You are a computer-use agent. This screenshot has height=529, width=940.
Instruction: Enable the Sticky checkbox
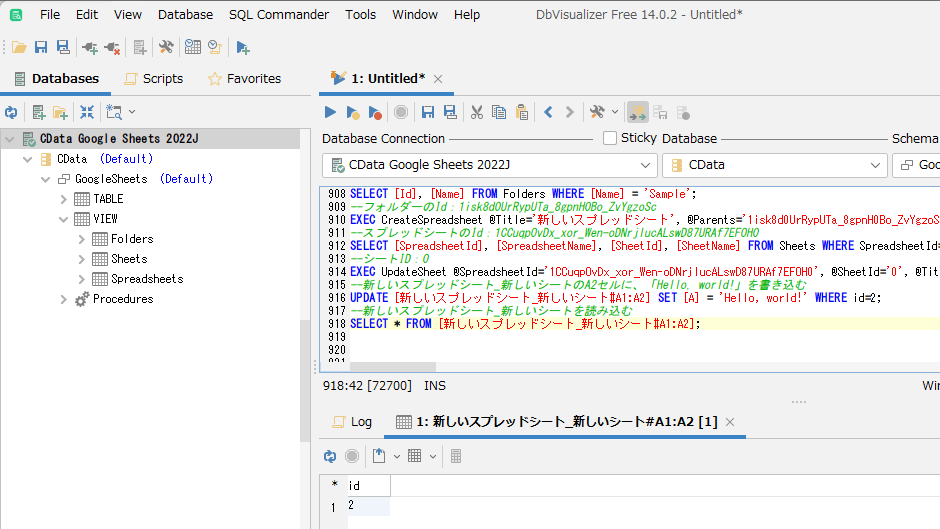click(x=610, y=138)
